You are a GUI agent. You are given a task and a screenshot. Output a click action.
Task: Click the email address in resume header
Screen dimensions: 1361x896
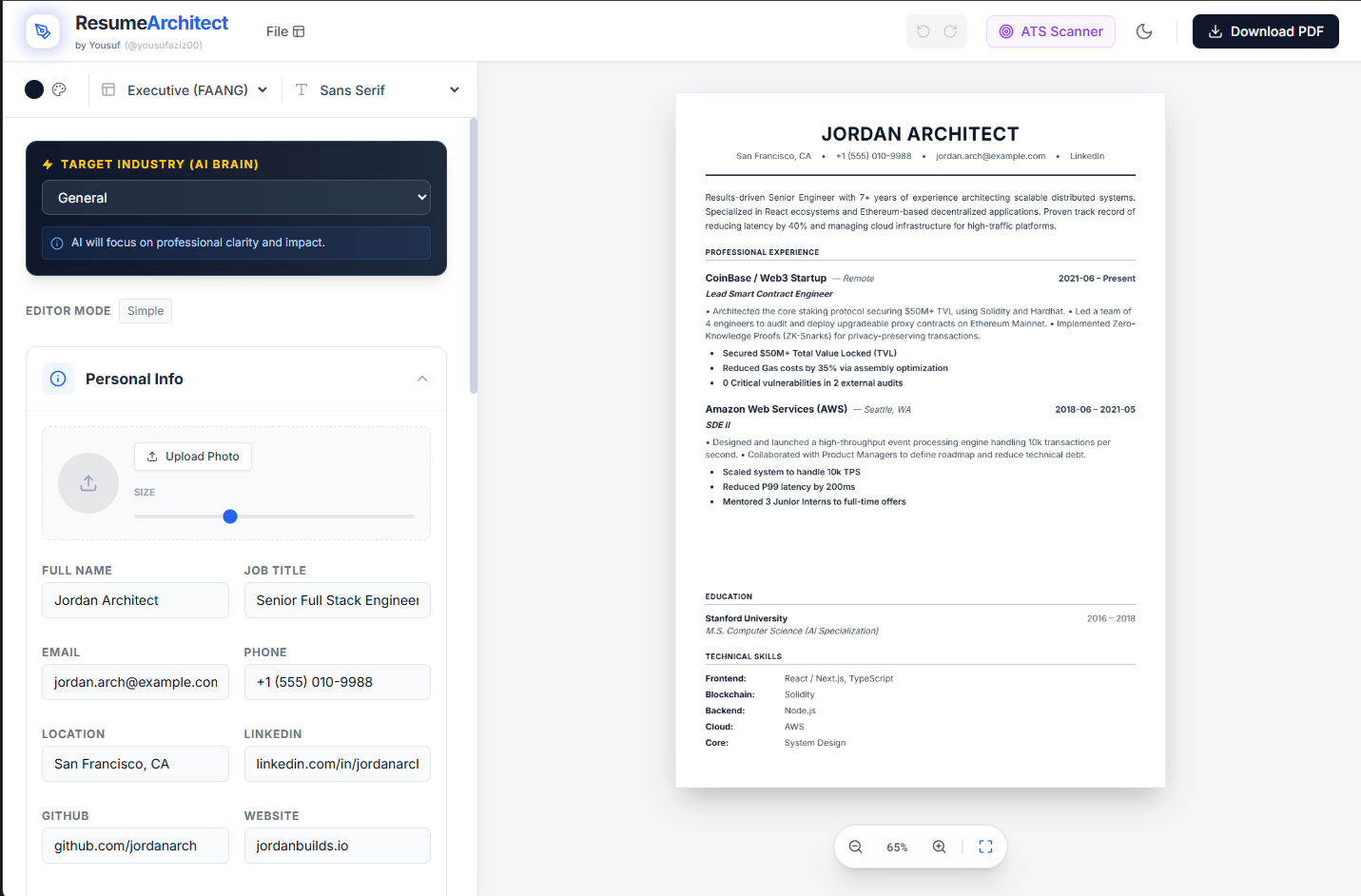tap(990, 156)
